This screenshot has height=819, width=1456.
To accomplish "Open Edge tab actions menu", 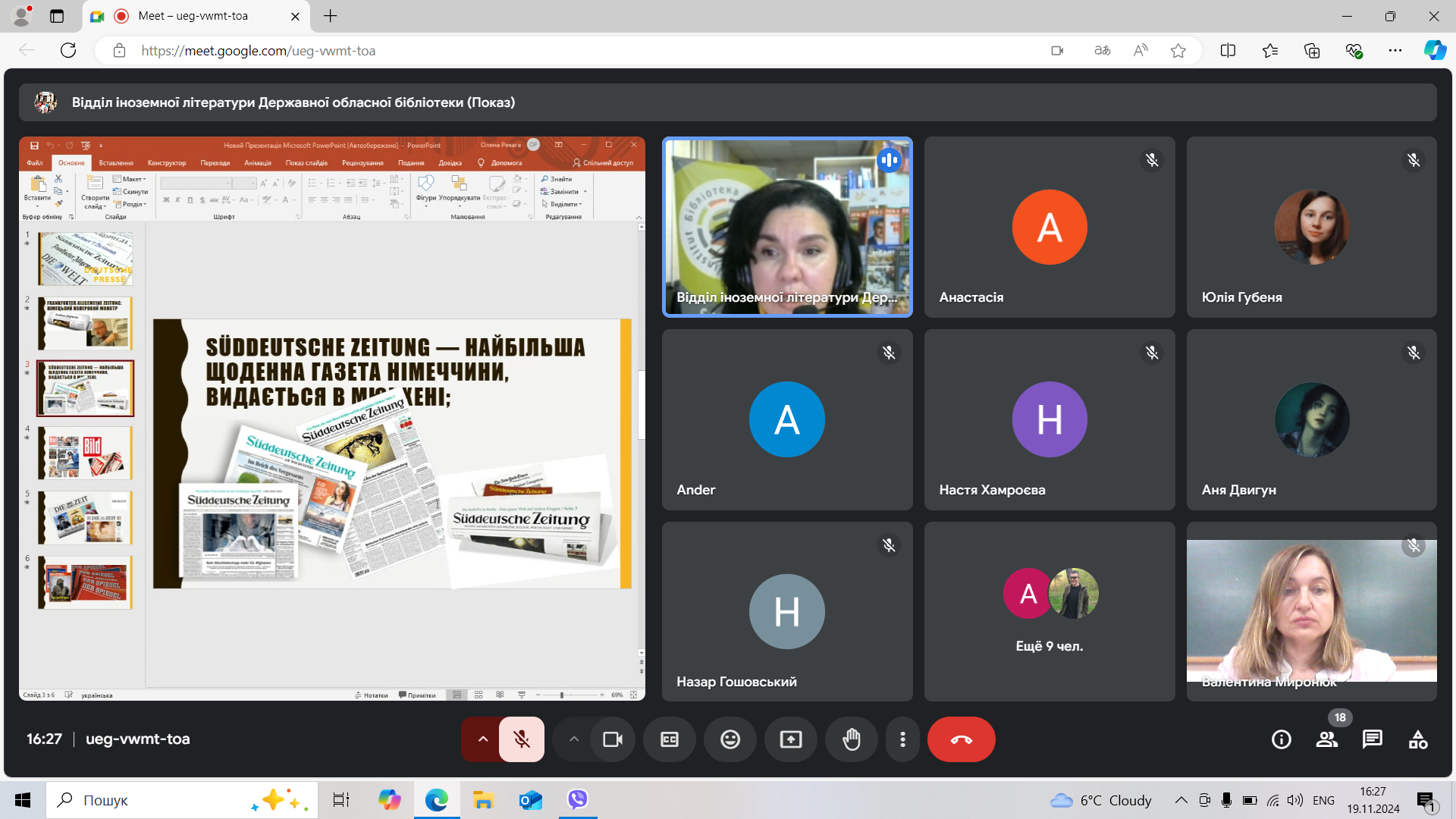I will (x=57, y=16).
